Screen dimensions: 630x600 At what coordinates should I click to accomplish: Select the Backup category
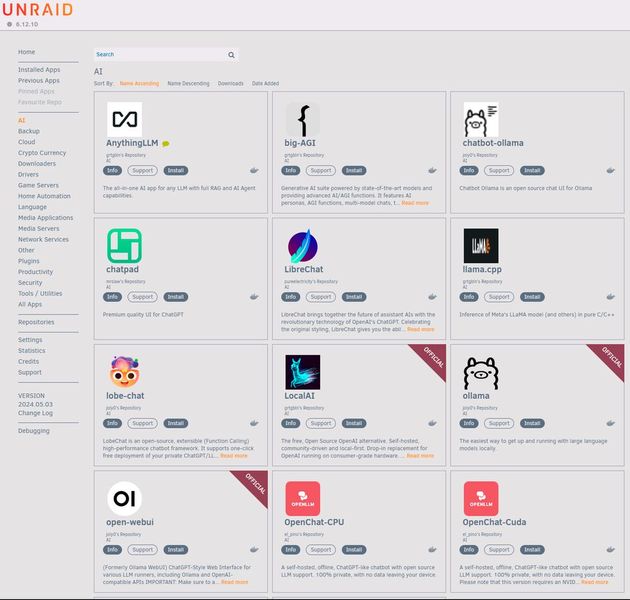pos(29,131)
